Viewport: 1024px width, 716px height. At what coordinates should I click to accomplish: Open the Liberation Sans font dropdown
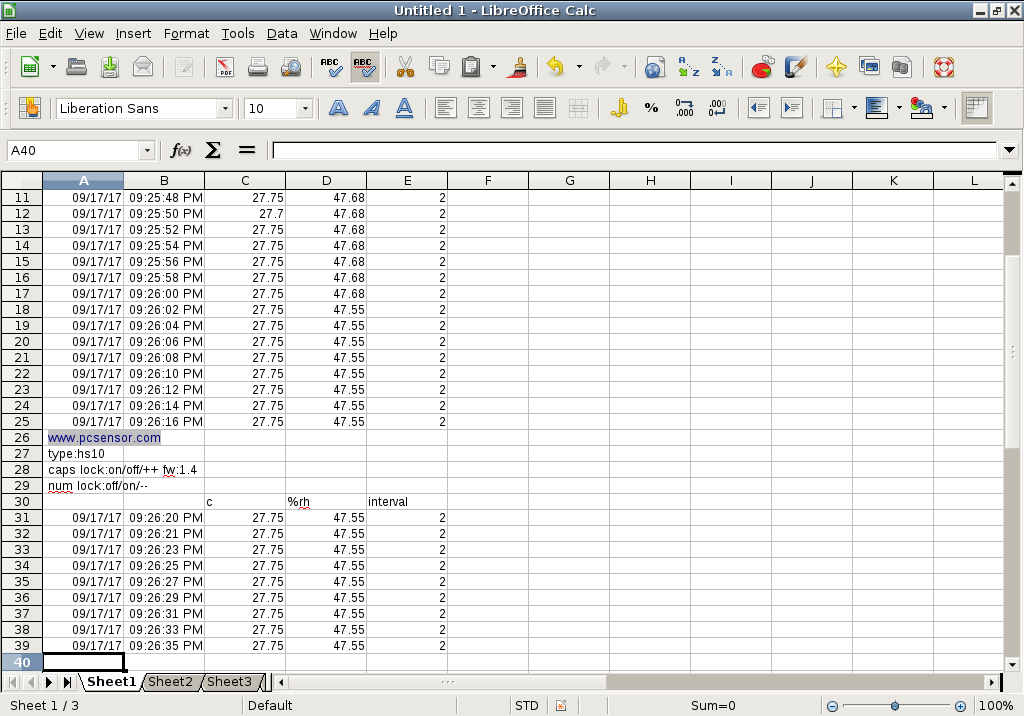click(225, 108)
